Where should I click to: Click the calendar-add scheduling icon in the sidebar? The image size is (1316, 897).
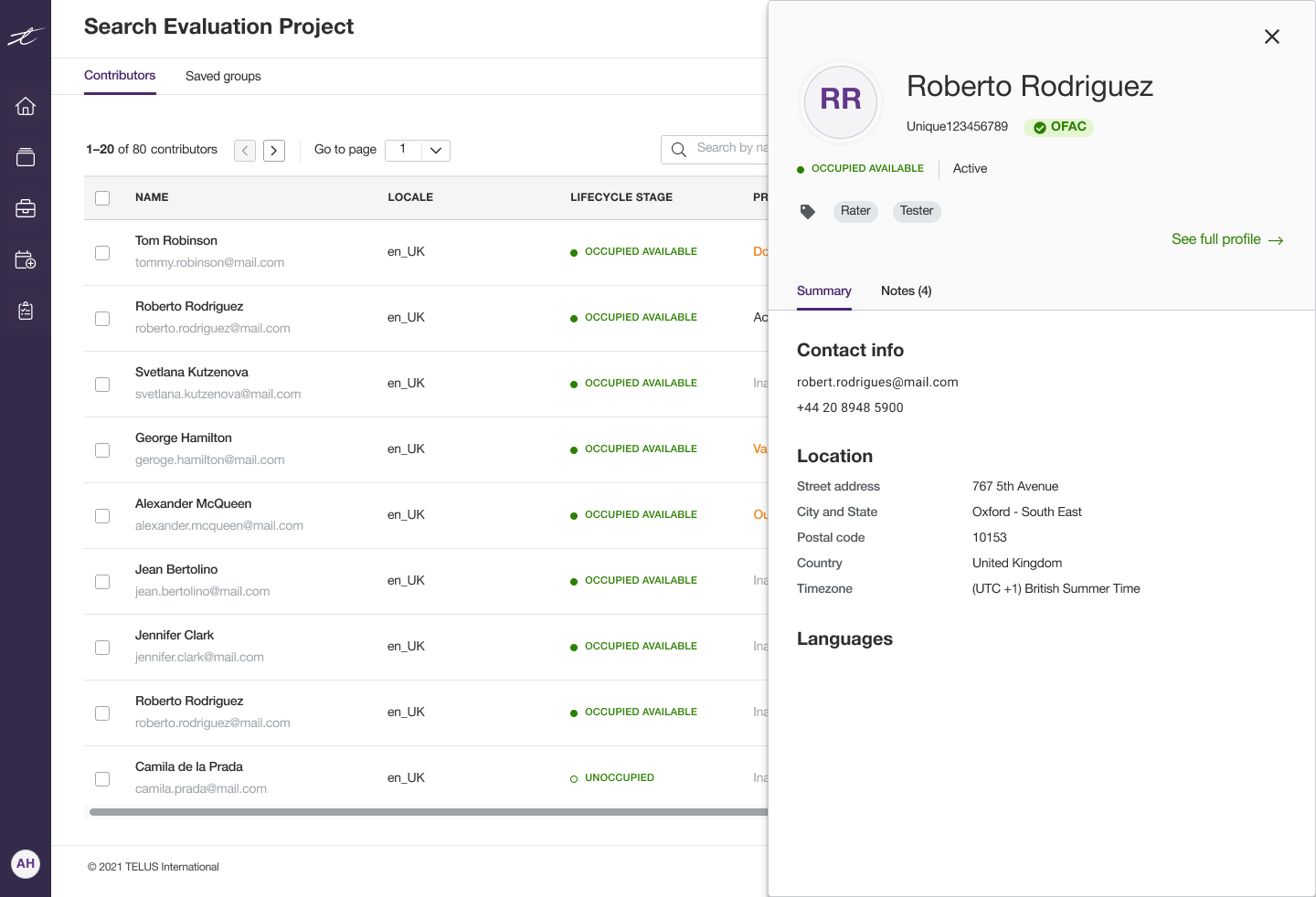pyautogui.click(x=26, y=259)
